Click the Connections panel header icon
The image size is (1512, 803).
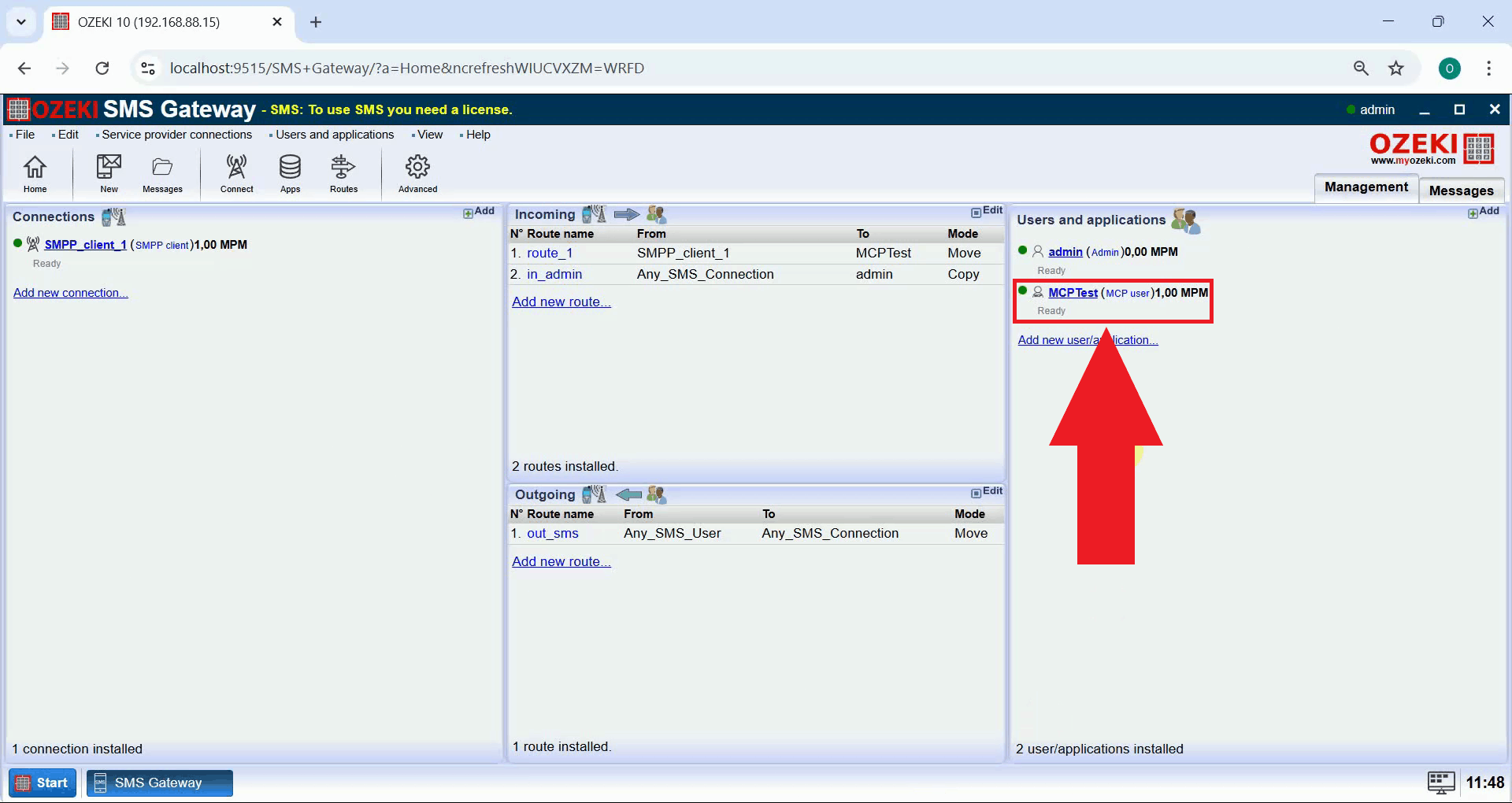(x=113, y=216)
